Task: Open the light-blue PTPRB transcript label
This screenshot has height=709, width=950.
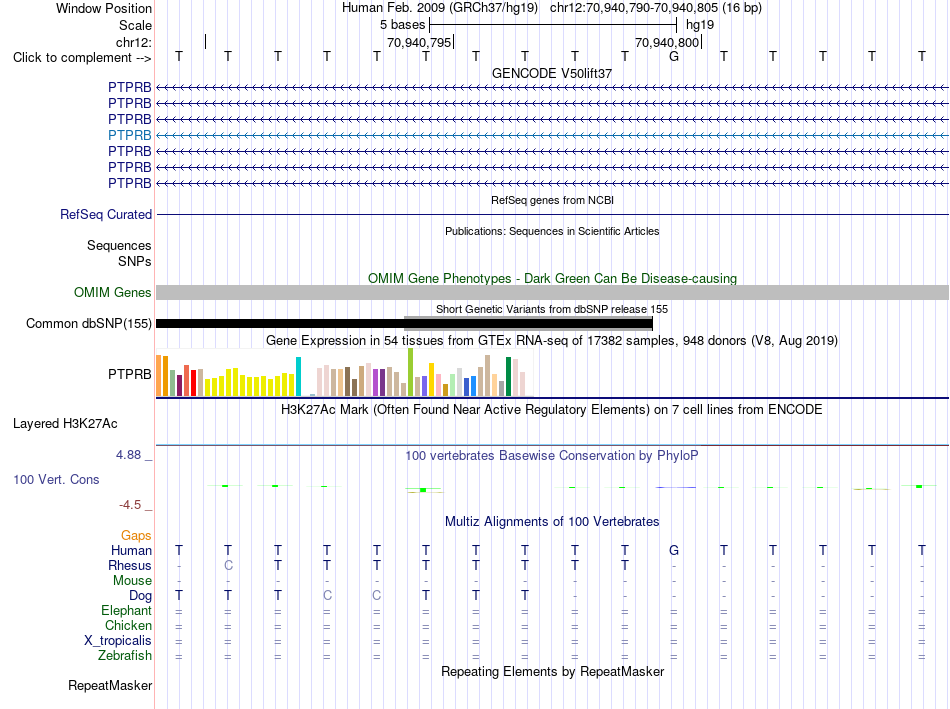Action: 130,135
